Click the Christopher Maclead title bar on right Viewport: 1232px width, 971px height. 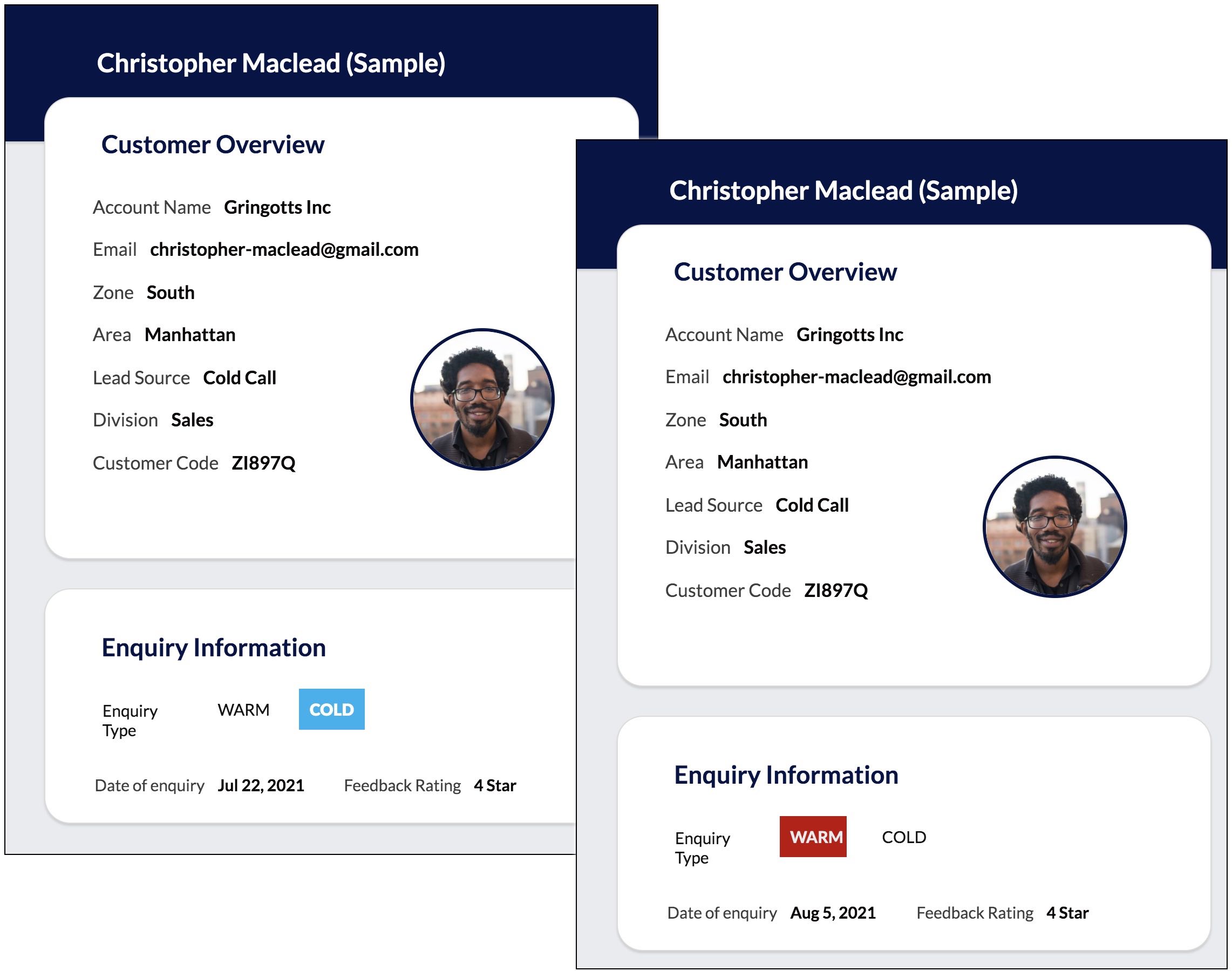(x=844, y=192)
